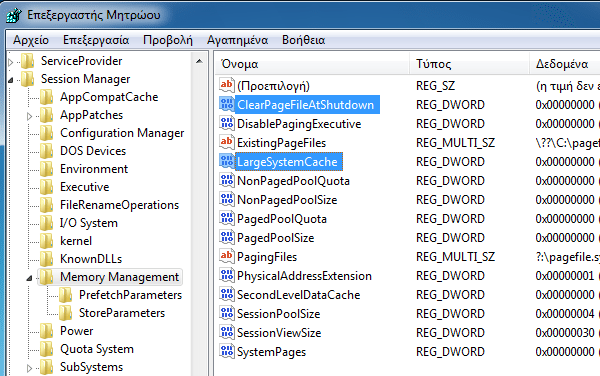Click the DWORD icon of SystemPages

click(227, 351)
